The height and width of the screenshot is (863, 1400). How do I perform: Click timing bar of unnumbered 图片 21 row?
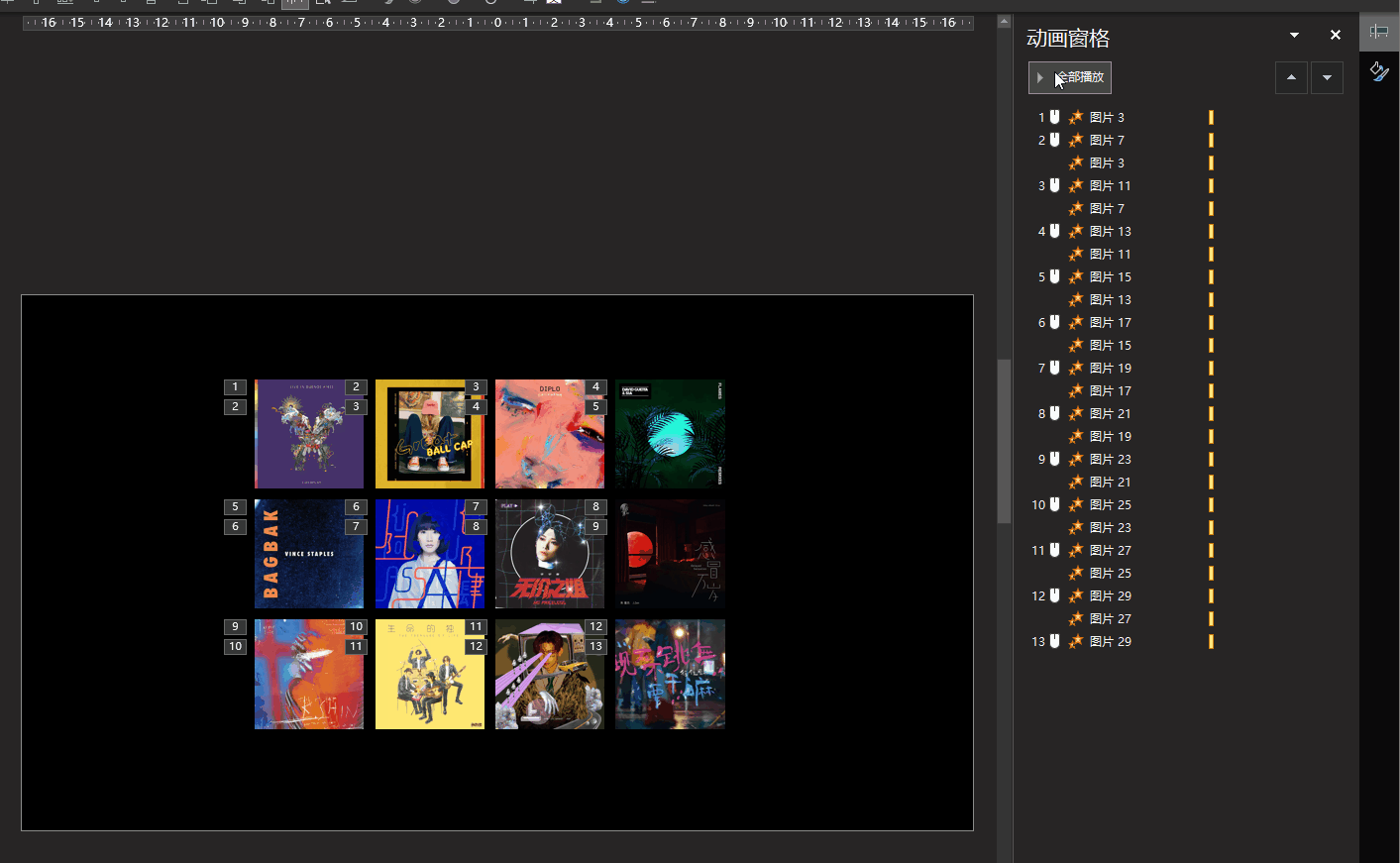pos(1211,482)
